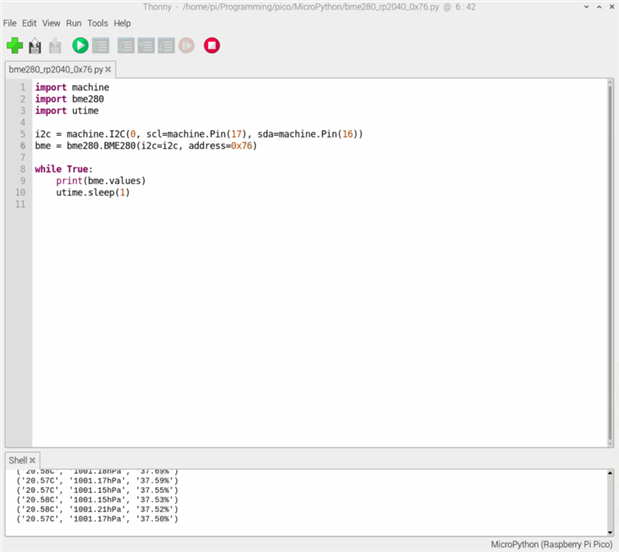This screenshot has width=619, height=552.
Task: Click the Save file toolbar icon
Action: coord(55,45)
